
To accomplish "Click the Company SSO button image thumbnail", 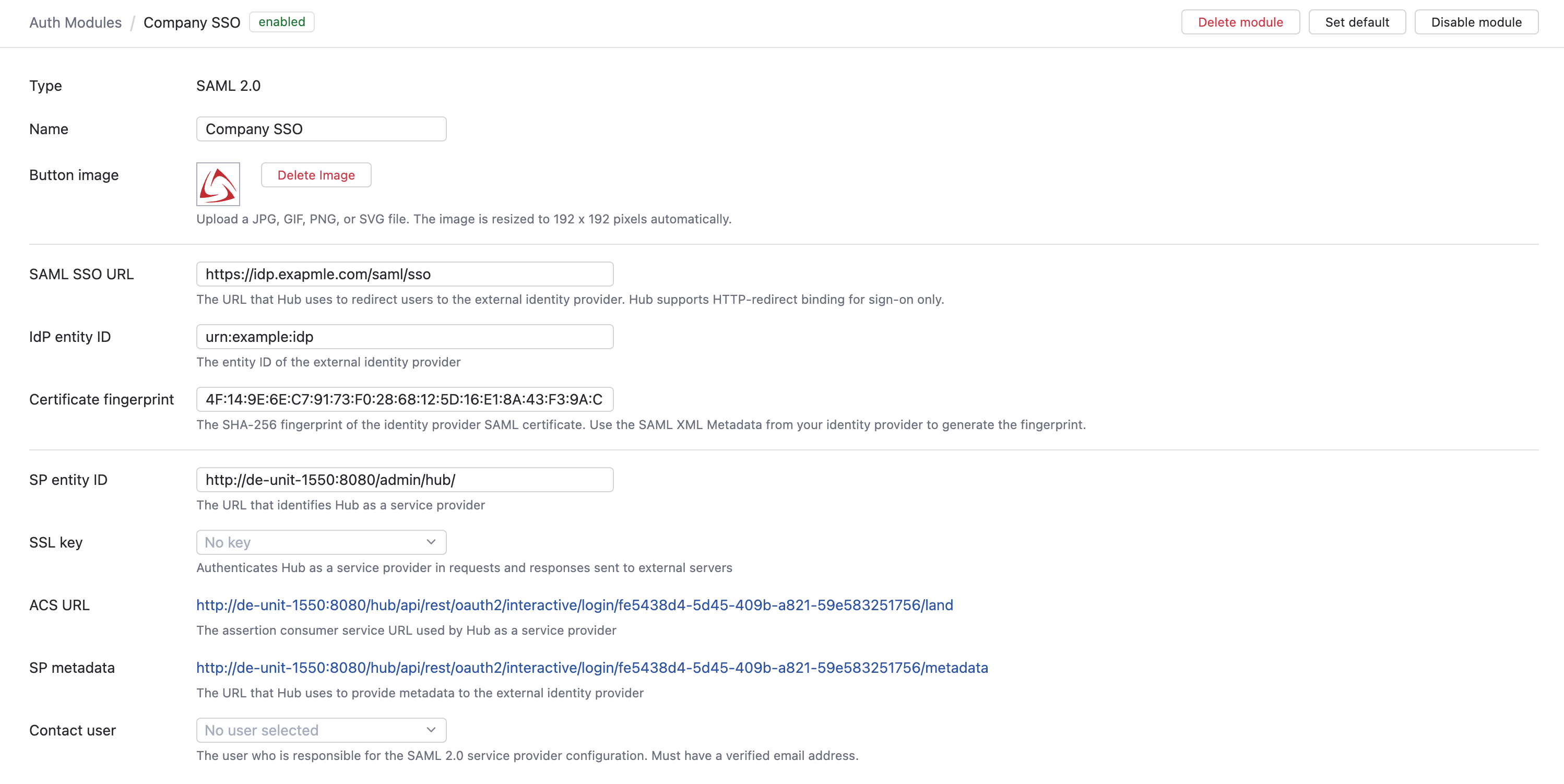I will 218,184.
